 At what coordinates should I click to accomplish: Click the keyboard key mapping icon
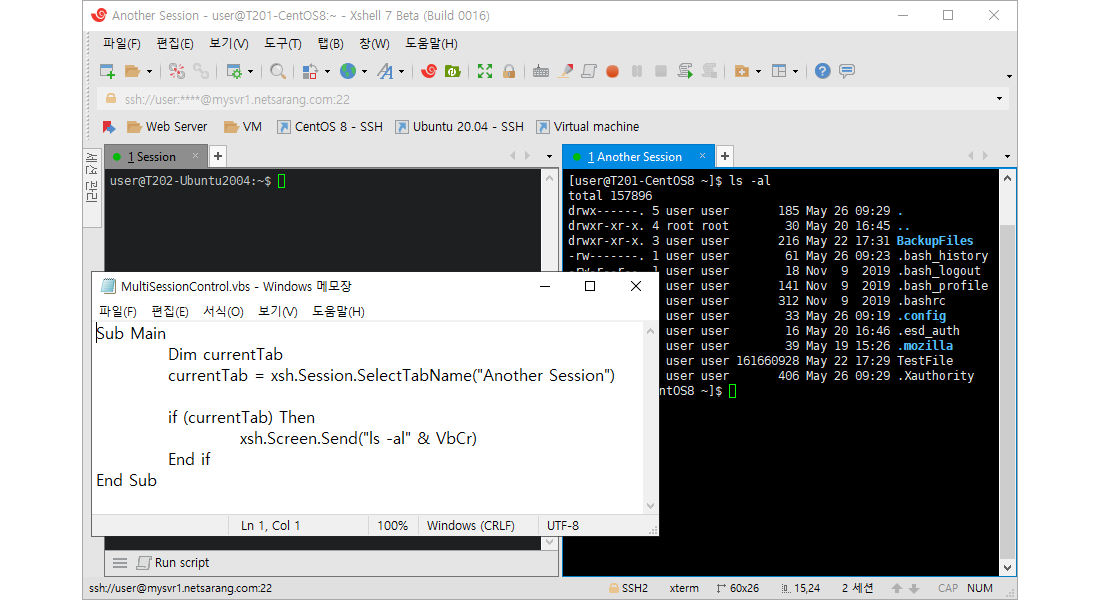pyautogui.click(x=541, y=71)
